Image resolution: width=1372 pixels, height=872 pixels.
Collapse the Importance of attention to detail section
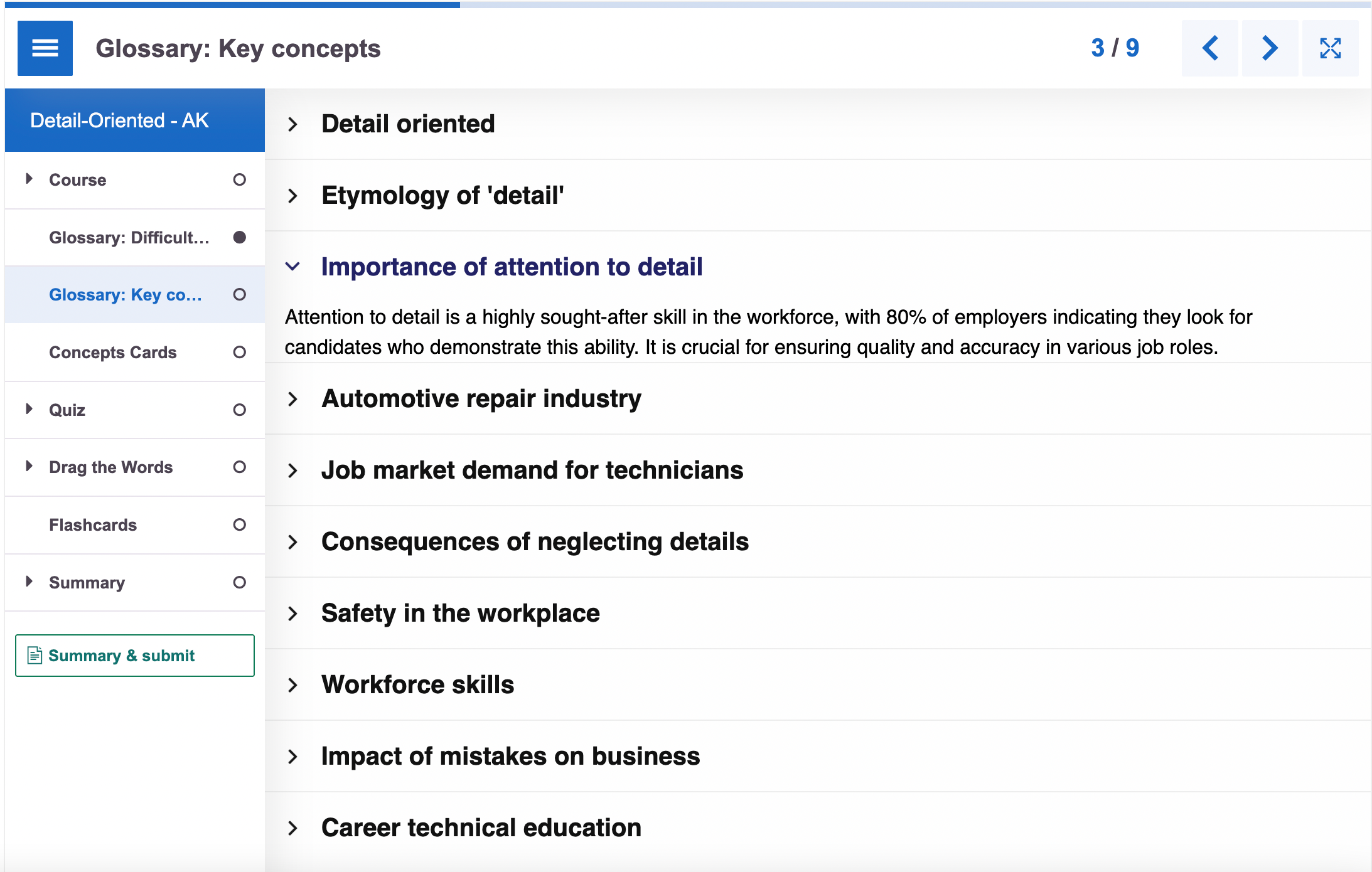pyautogui.click(x=292, y=266)
